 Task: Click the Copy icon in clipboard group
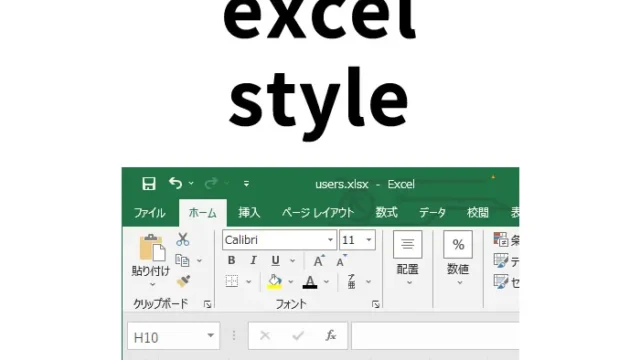[x=182, y=260]
